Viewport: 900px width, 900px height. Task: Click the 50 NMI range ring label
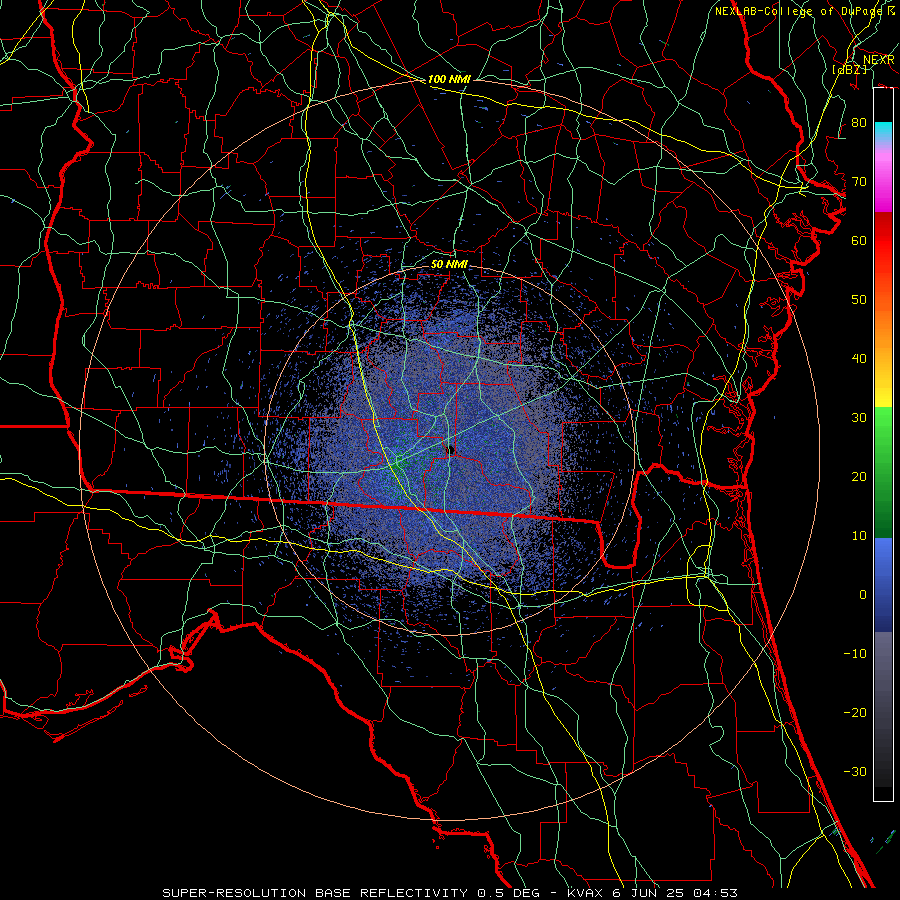(449, 264)
